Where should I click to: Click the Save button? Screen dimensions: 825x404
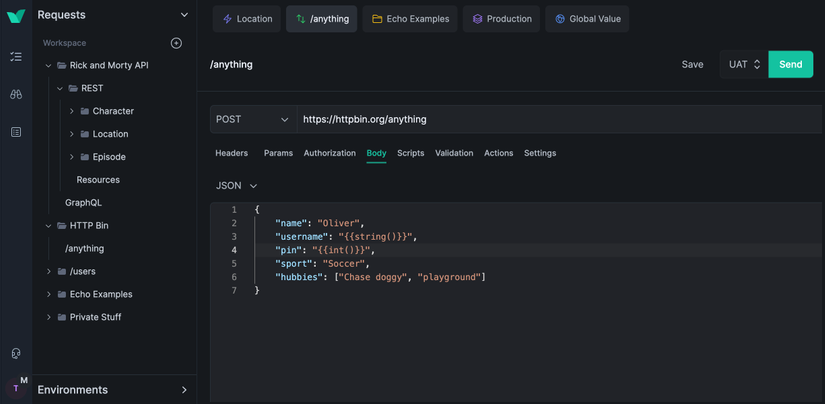pos(692,64)
